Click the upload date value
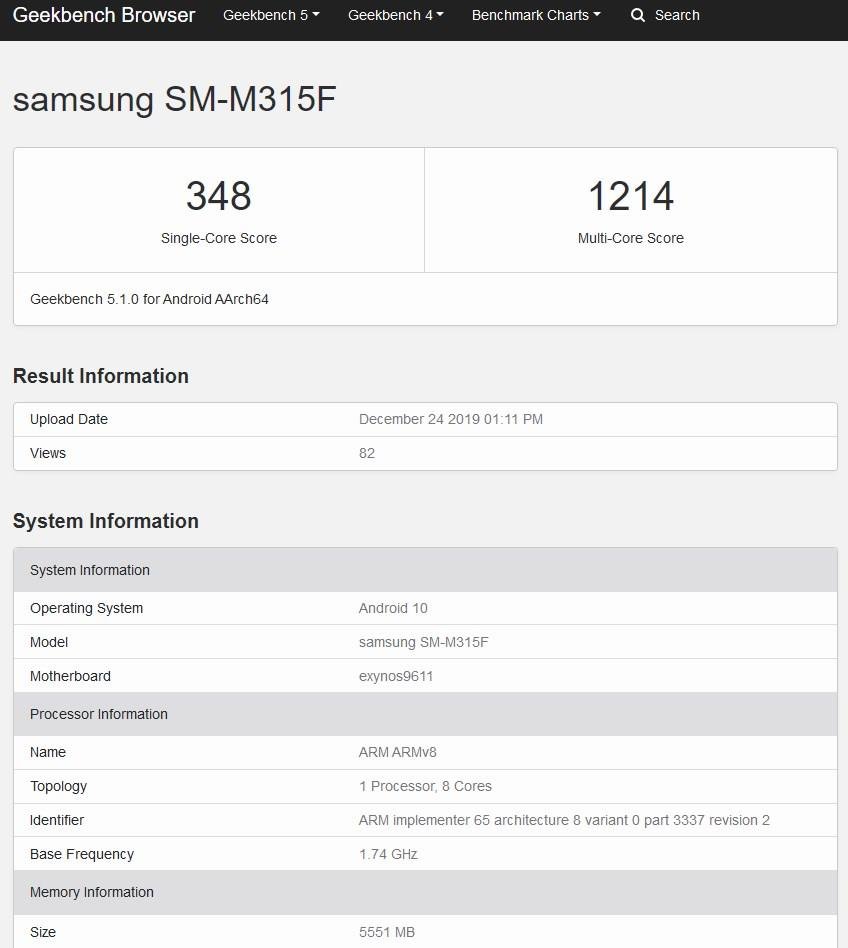Image resolution: width=848 pixels, height=948 pixels. [x=450, y=419]
